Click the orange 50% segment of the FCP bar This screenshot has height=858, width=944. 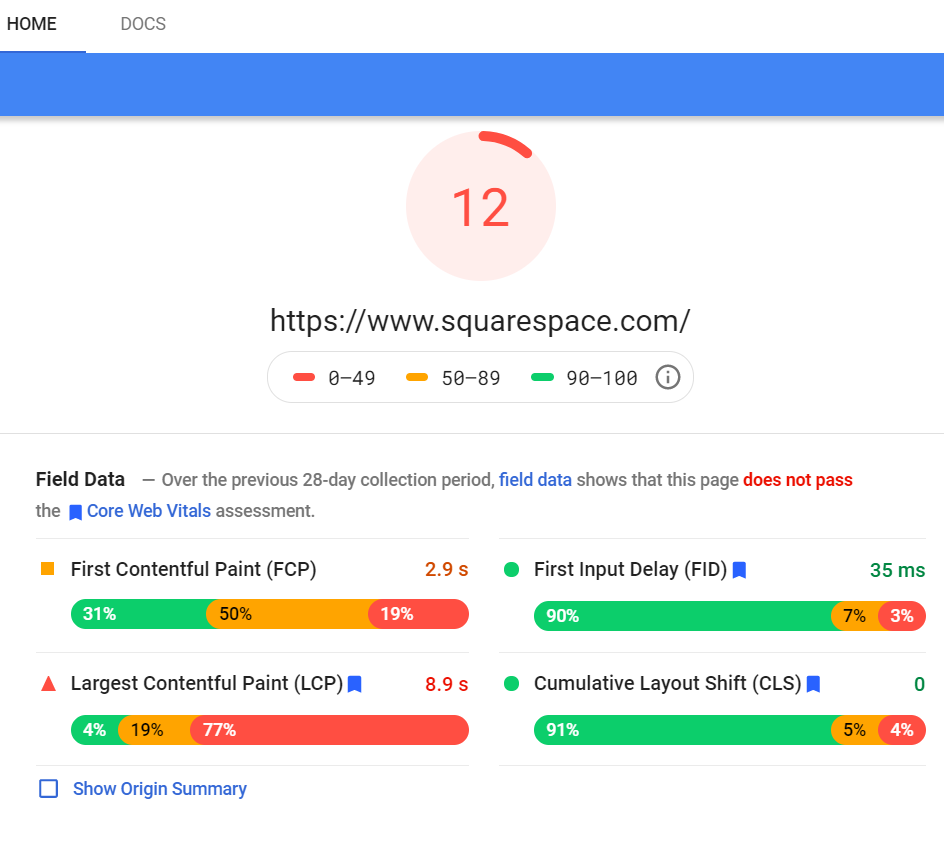(x=288, y=614)
